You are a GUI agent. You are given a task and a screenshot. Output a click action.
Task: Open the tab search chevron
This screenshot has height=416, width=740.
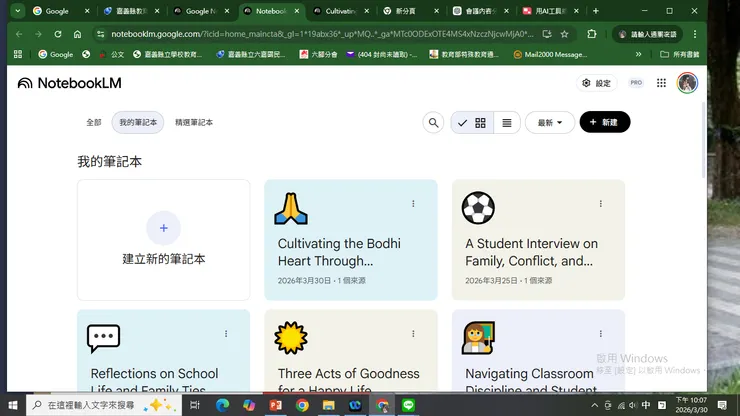coord(17,10)
